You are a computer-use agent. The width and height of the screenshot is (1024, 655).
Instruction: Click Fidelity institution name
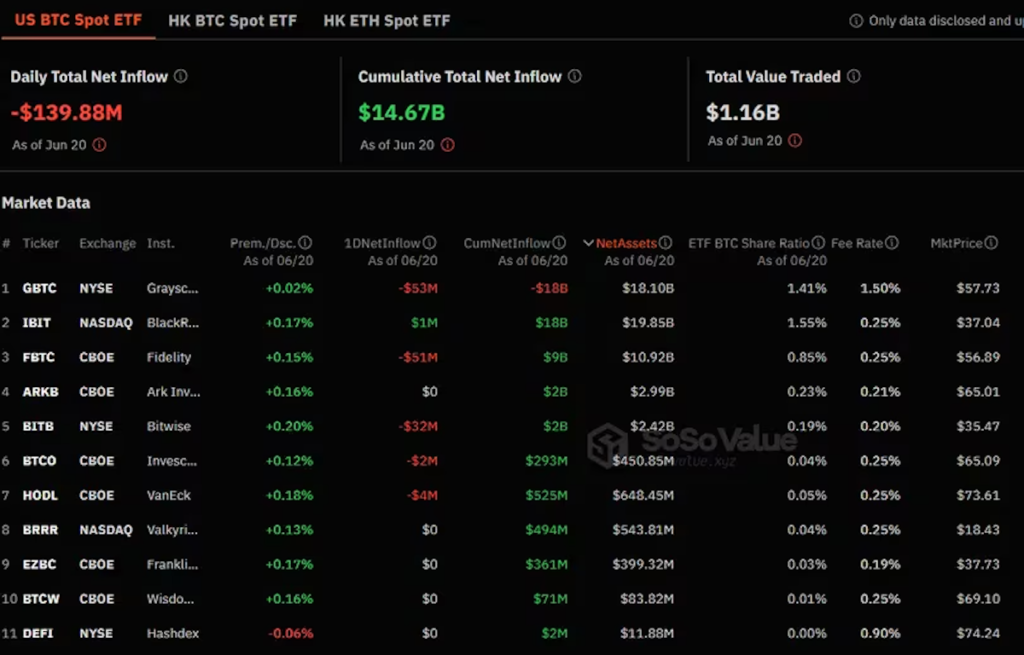(169, 357)
